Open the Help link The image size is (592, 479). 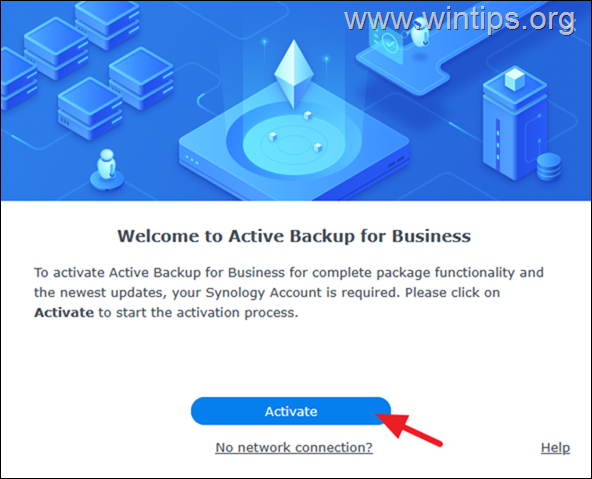point(555,448)
